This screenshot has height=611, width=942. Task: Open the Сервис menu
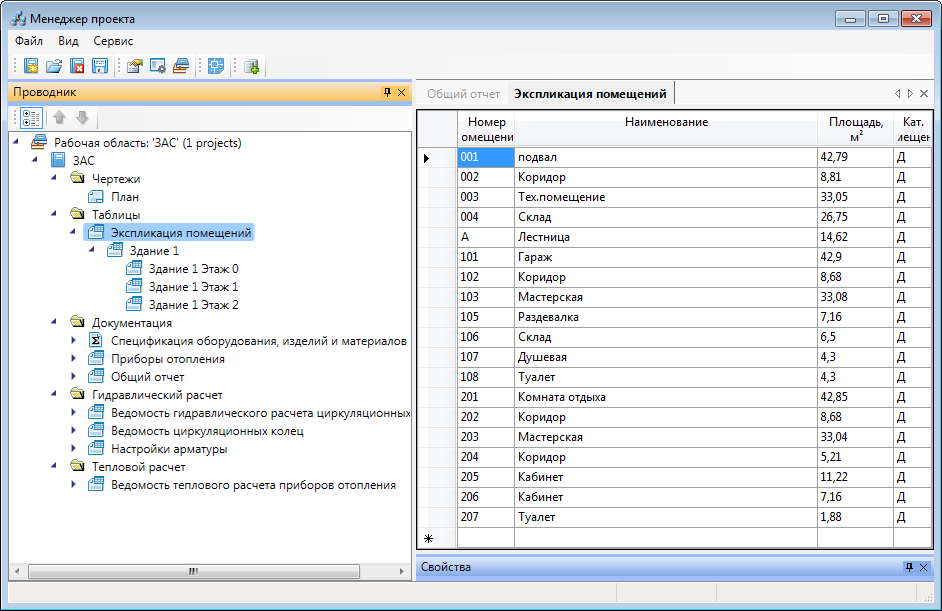[113, 41]
